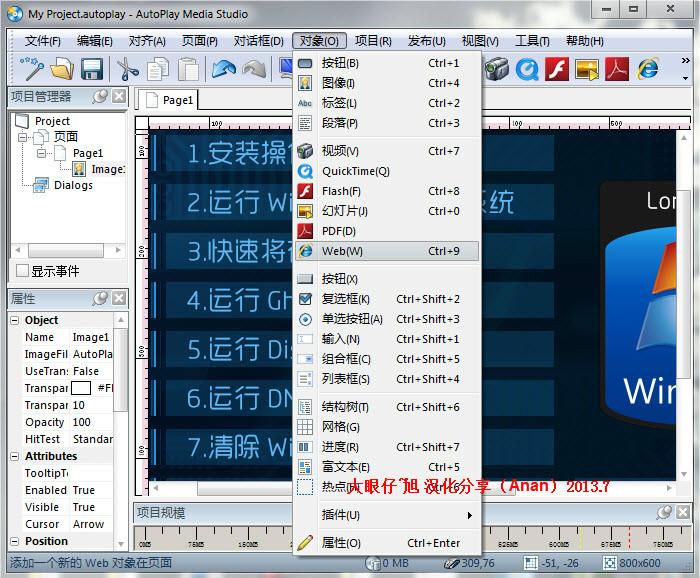Click the magic wand wizard toolbar icon

click(32, 69)
